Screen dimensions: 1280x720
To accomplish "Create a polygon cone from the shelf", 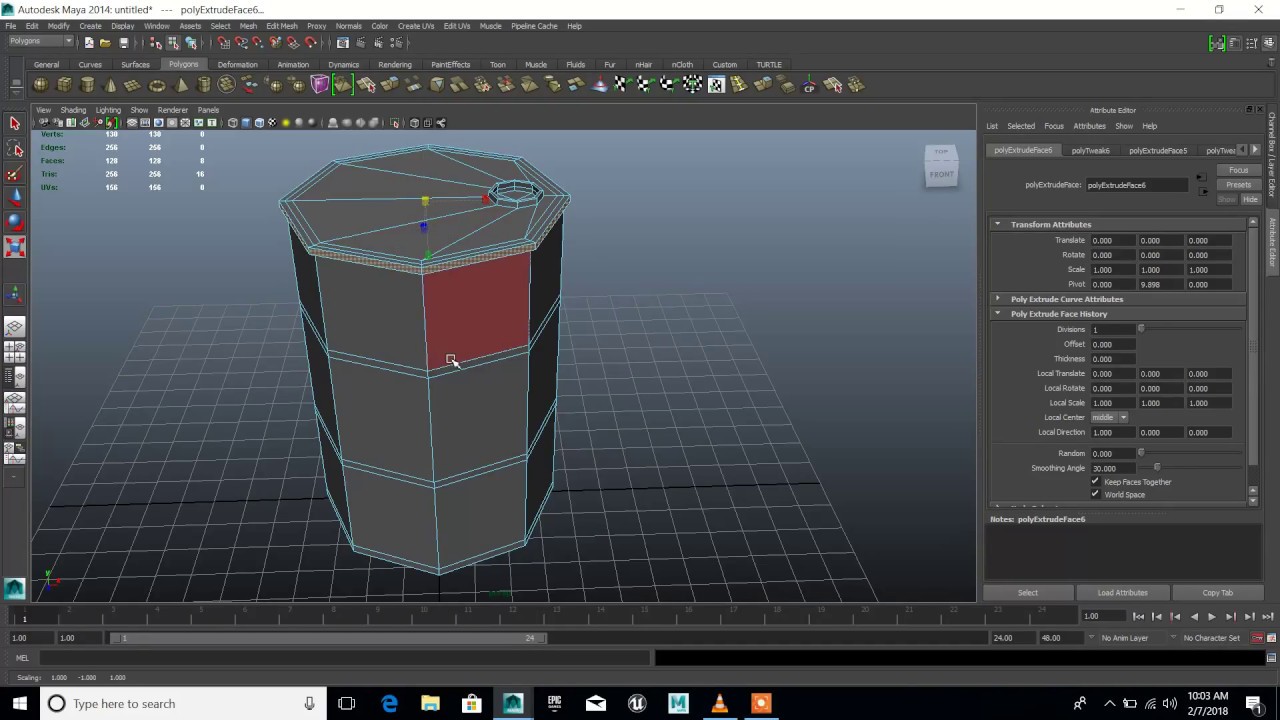I will 111,85.
